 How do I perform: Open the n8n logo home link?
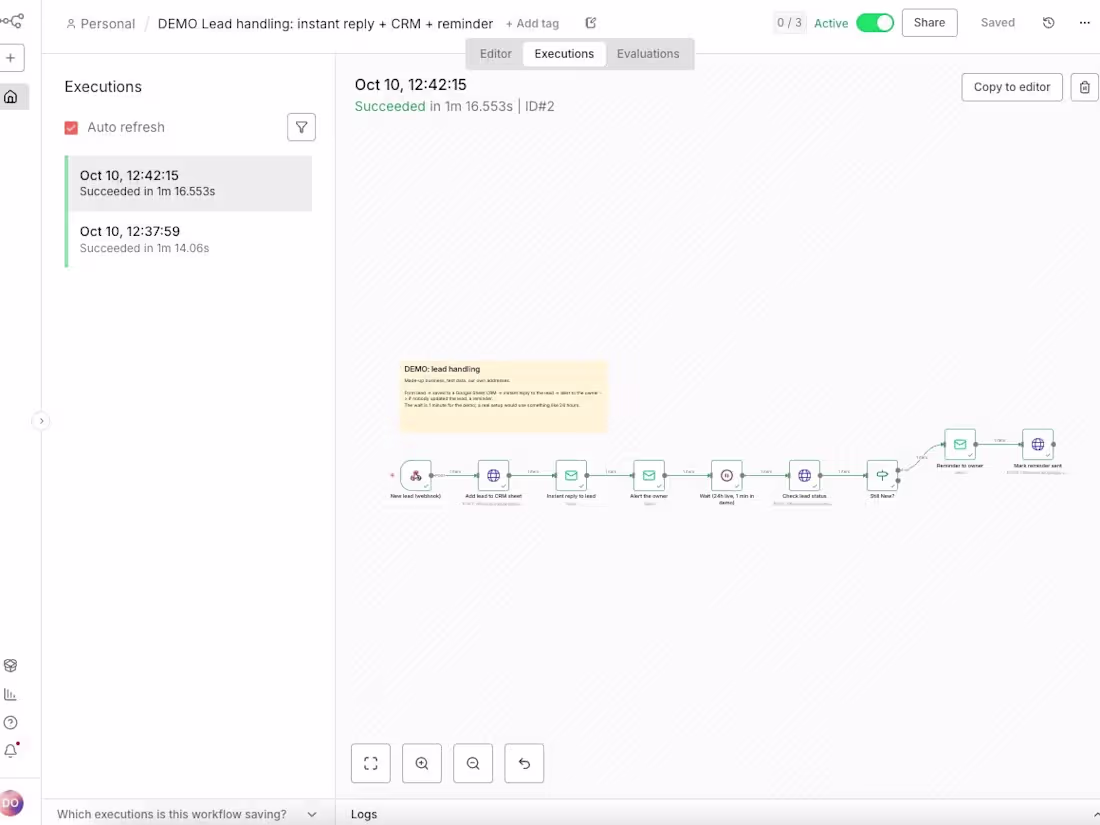tap(11, 21)
